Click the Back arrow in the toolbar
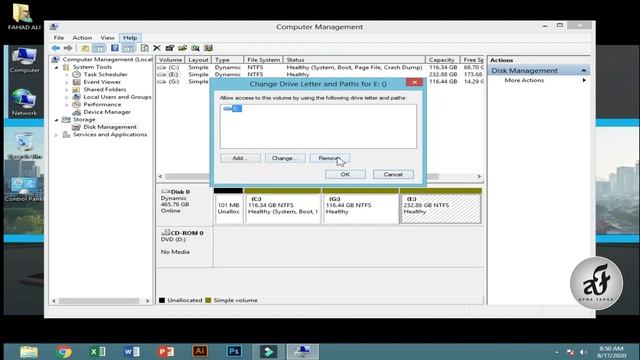 click(x=56, y=48)
